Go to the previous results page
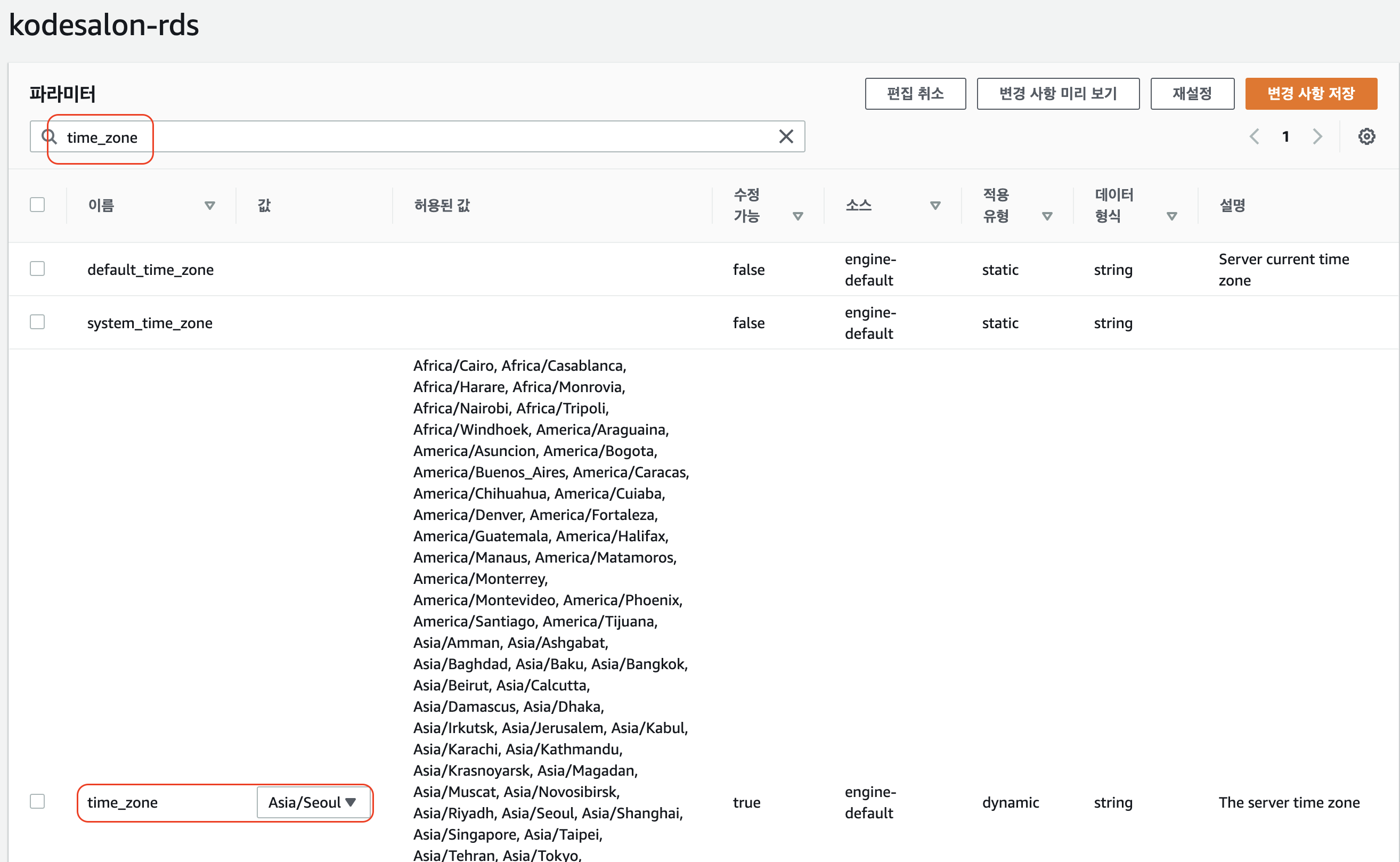Screen dimensions: 1400x862 (x=1254, y=136)
